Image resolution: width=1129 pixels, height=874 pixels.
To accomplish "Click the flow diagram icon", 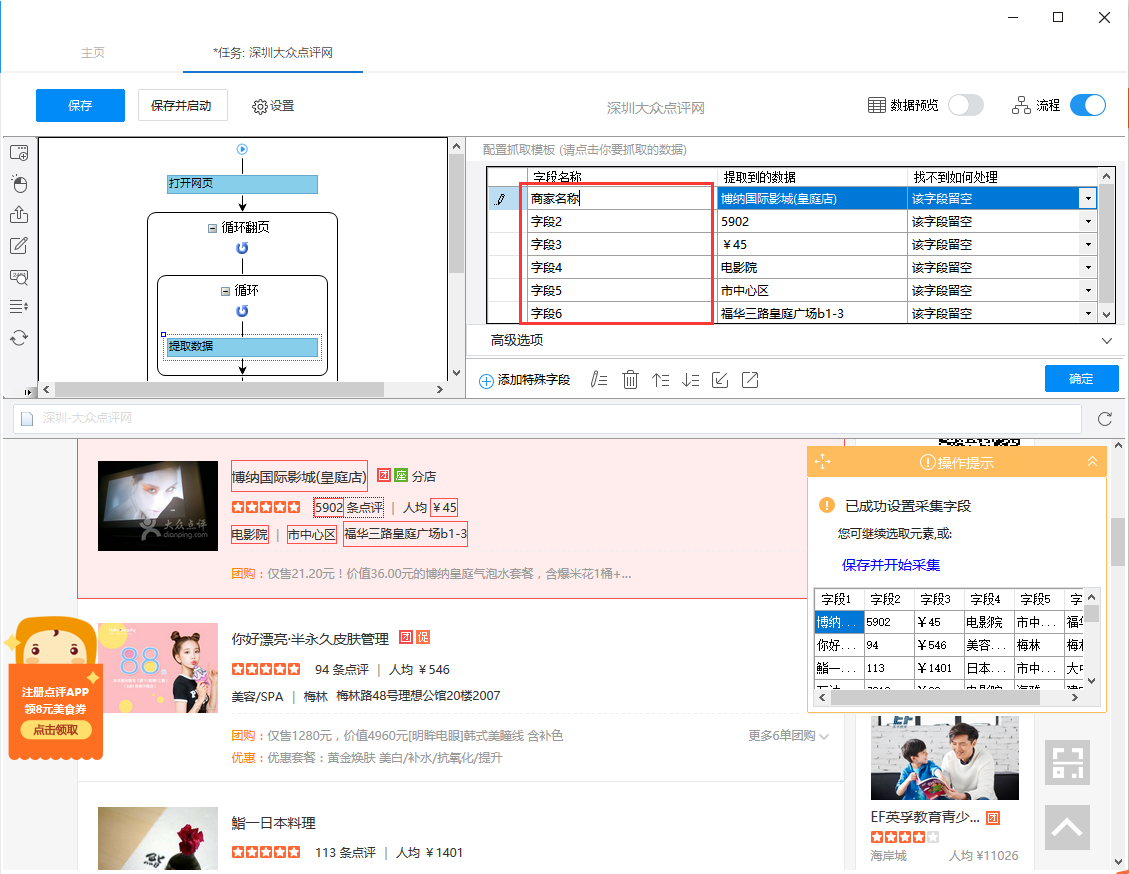I will pos(1021,105).
